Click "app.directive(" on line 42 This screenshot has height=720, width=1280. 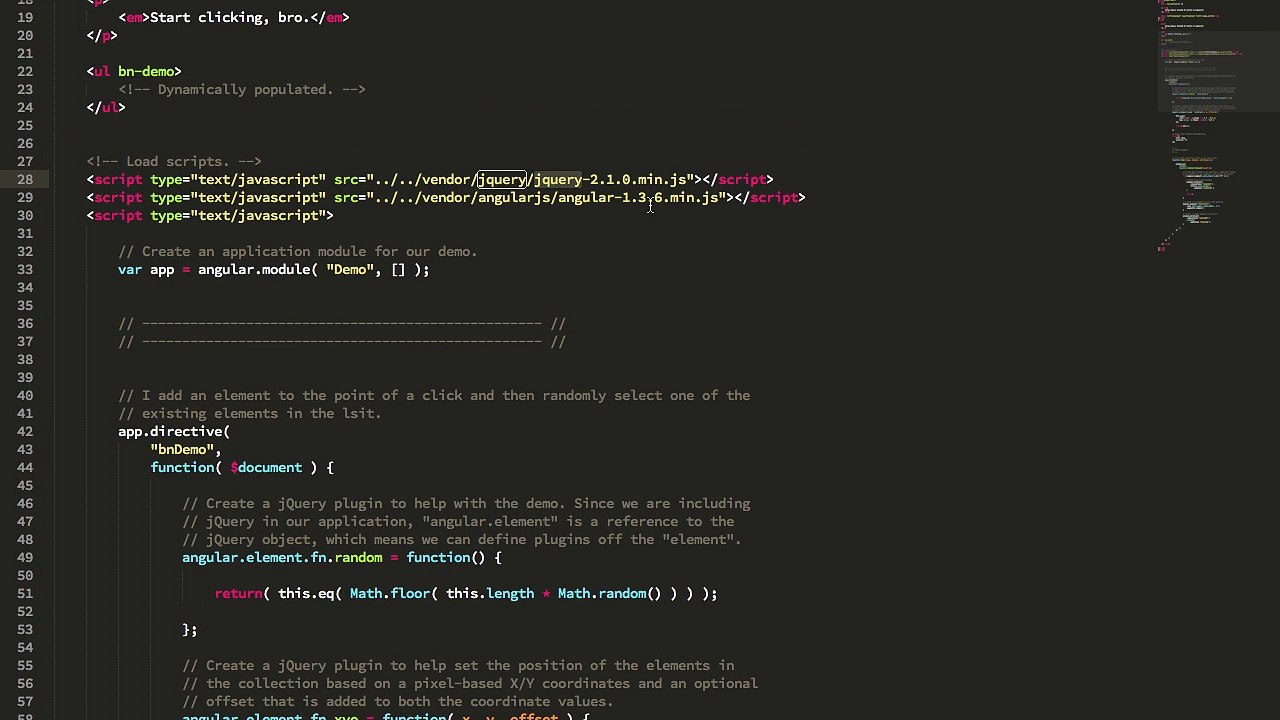point(174,432)
